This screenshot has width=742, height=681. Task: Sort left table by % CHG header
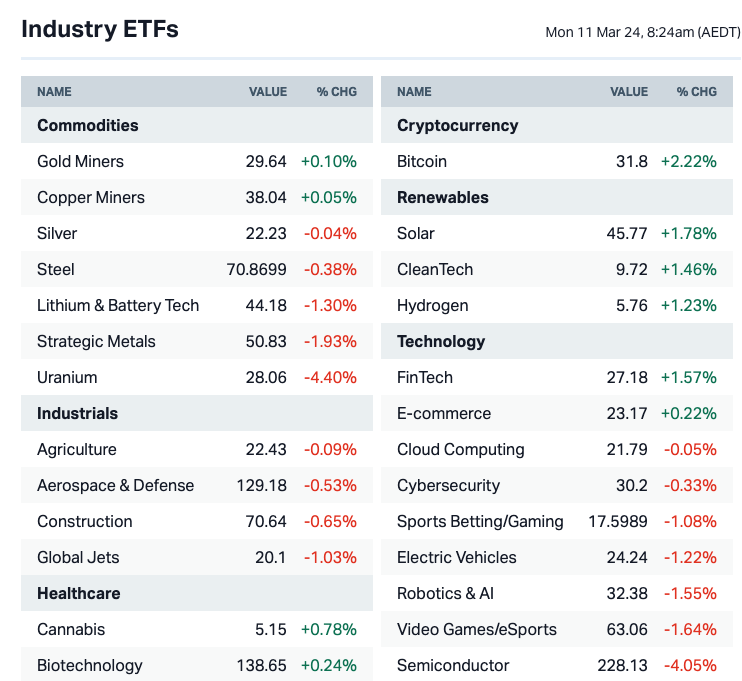(x=336, y=92)
